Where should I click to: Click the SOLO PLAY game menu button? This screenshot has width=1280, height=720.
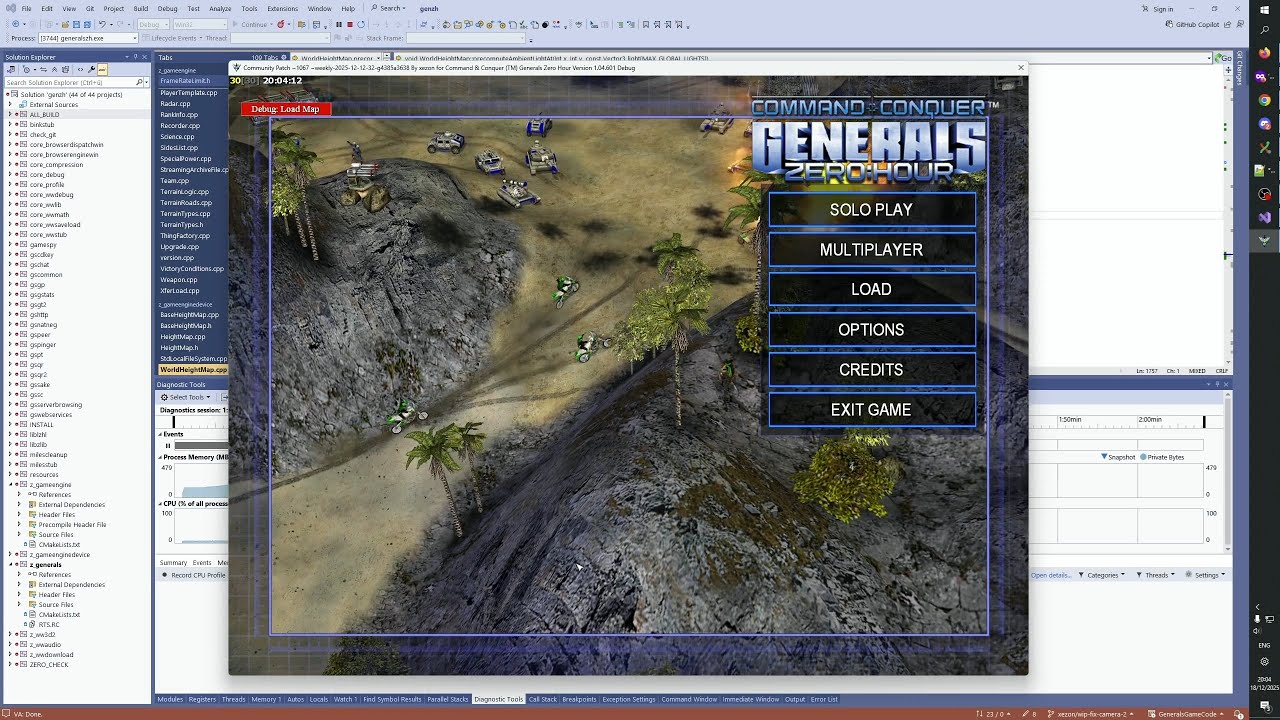871,210
